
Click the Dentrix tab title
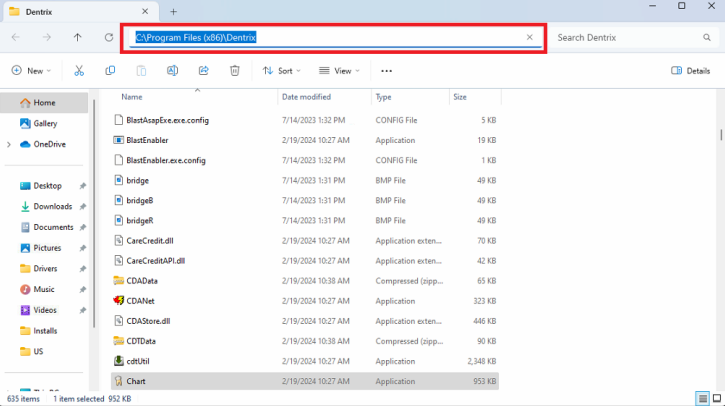(39, 12)
